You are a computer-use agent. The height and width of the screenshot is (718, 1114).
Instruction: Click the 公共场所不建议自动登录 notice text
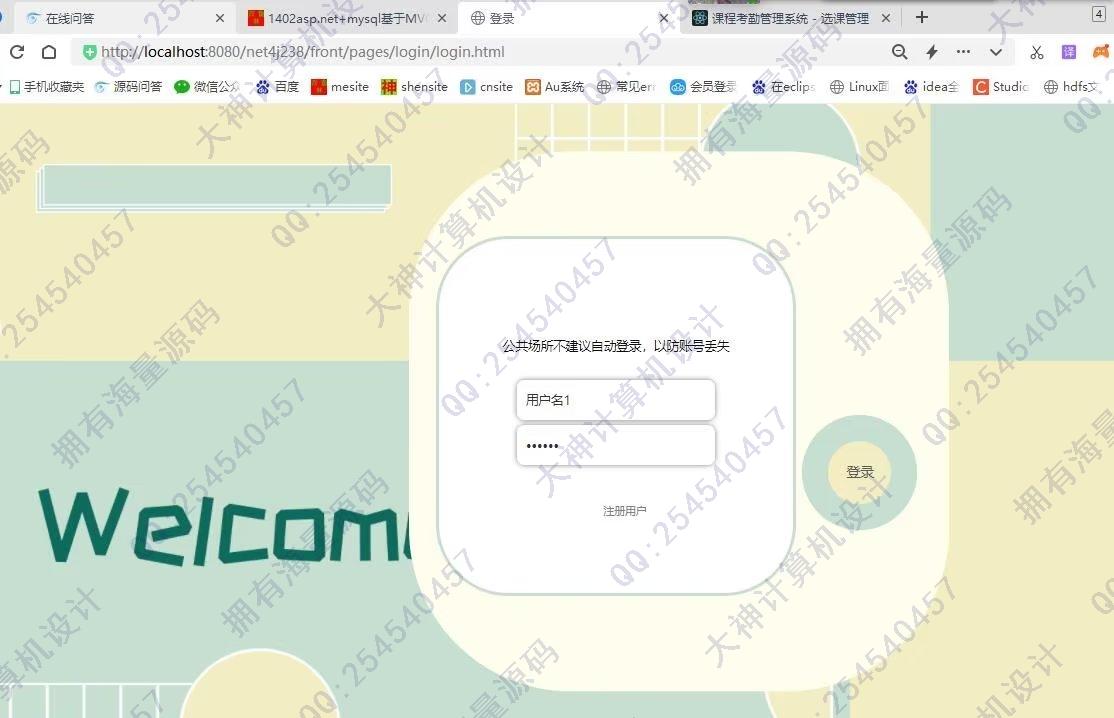point(616,346)
